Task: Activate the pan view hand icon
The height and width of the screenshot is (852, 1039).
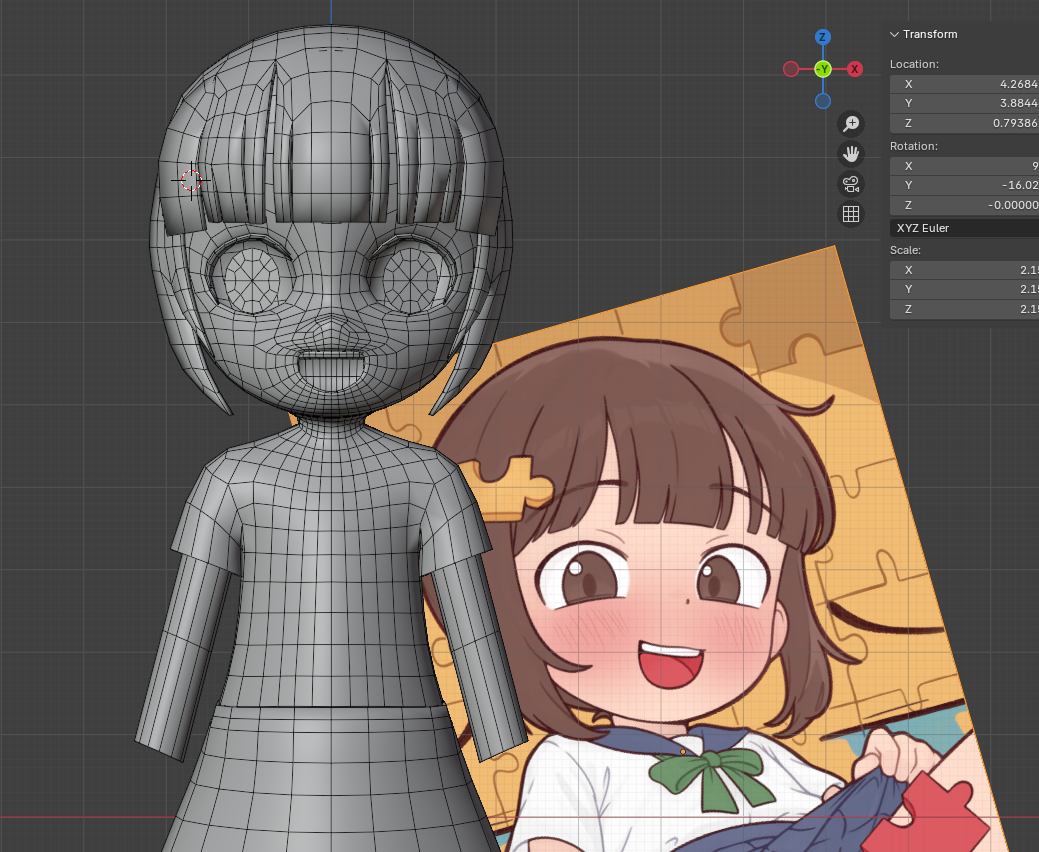Action: 851,154
